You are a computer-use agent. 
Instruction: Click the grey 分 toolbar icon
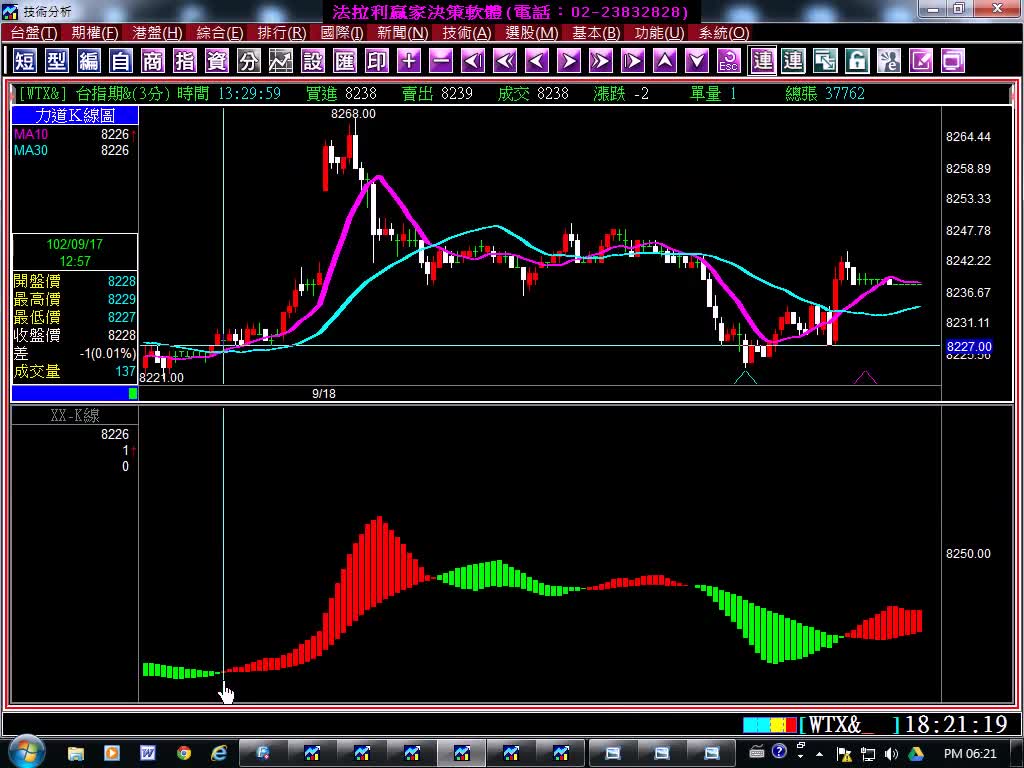pyautogui.click(x=249, y=61)
